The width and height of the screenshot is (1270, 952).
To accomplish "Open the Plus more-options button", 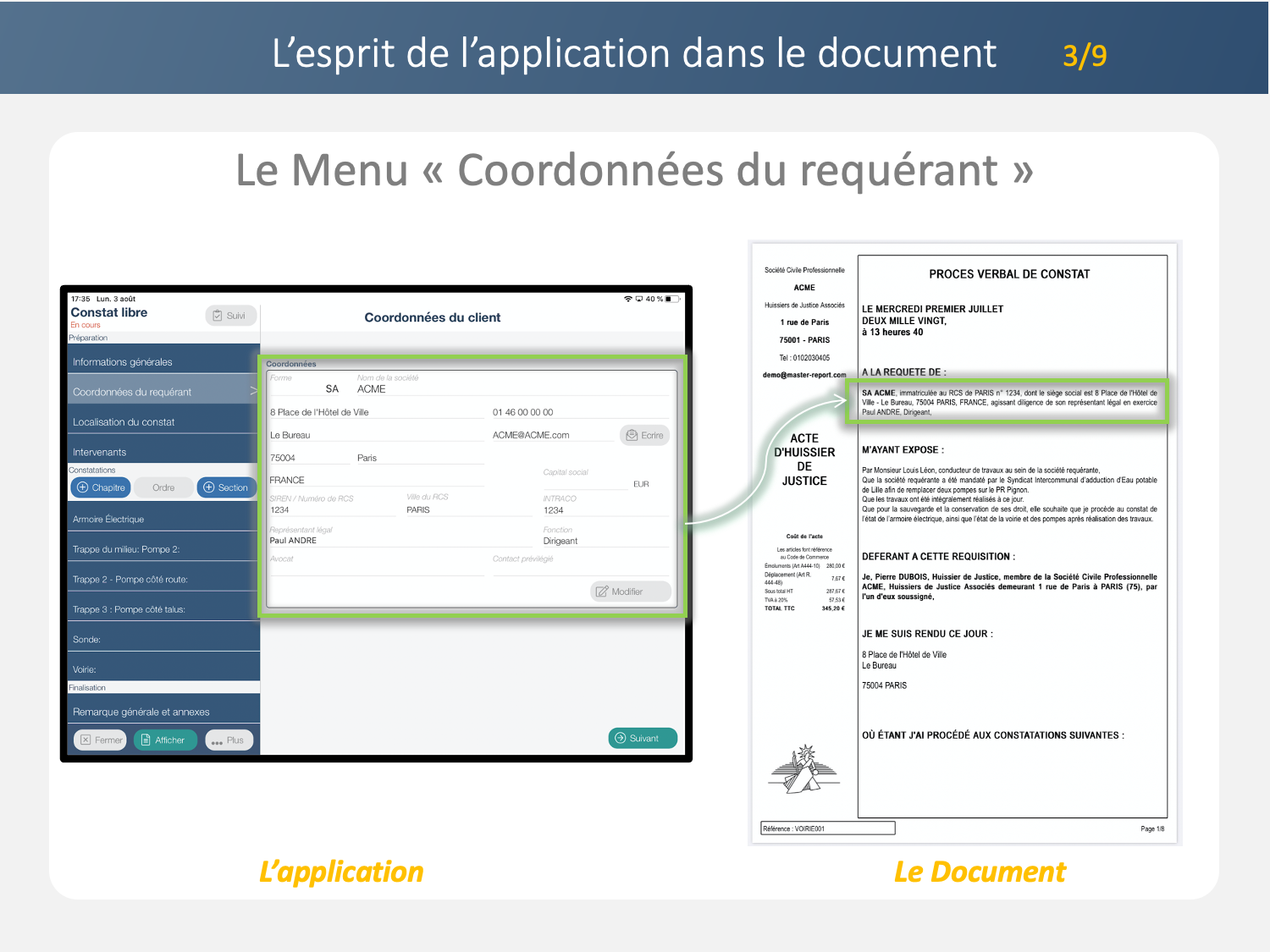I will point(229,740).
